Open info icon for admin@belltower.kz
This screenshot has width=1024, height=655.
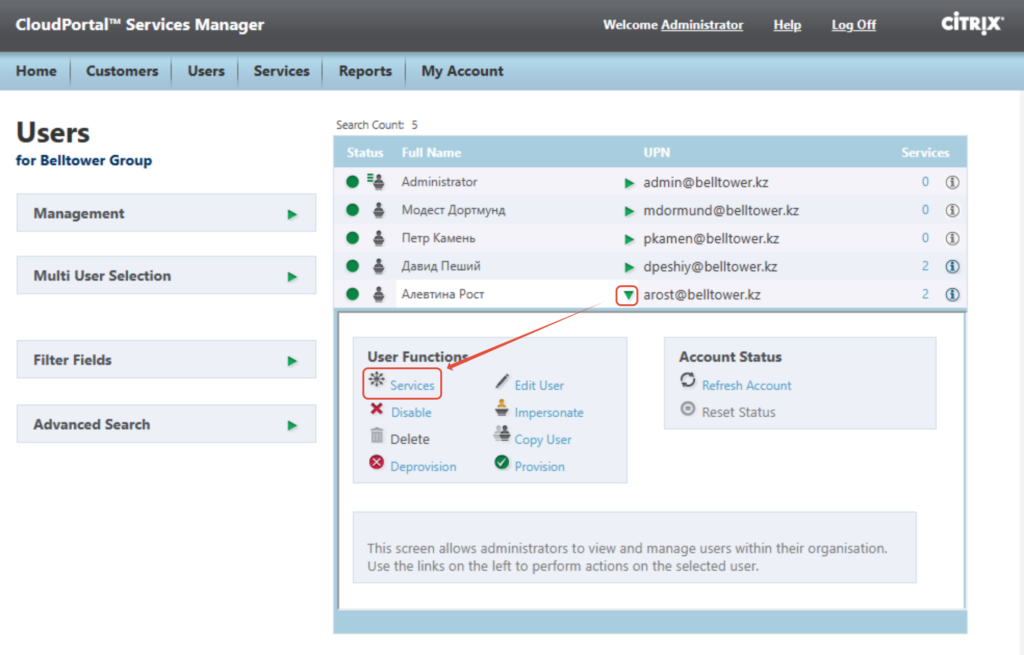(x=952, y=182)
